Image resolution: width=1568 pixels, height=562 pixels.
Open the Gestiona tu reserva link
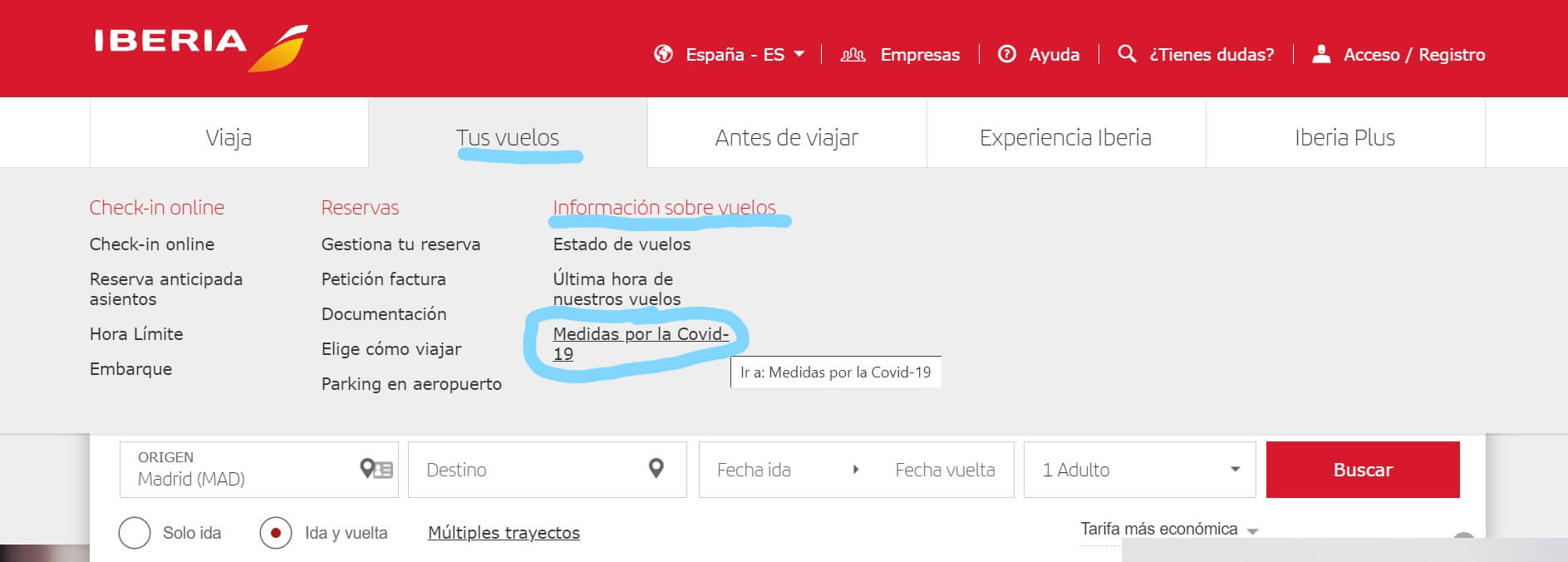401,244
